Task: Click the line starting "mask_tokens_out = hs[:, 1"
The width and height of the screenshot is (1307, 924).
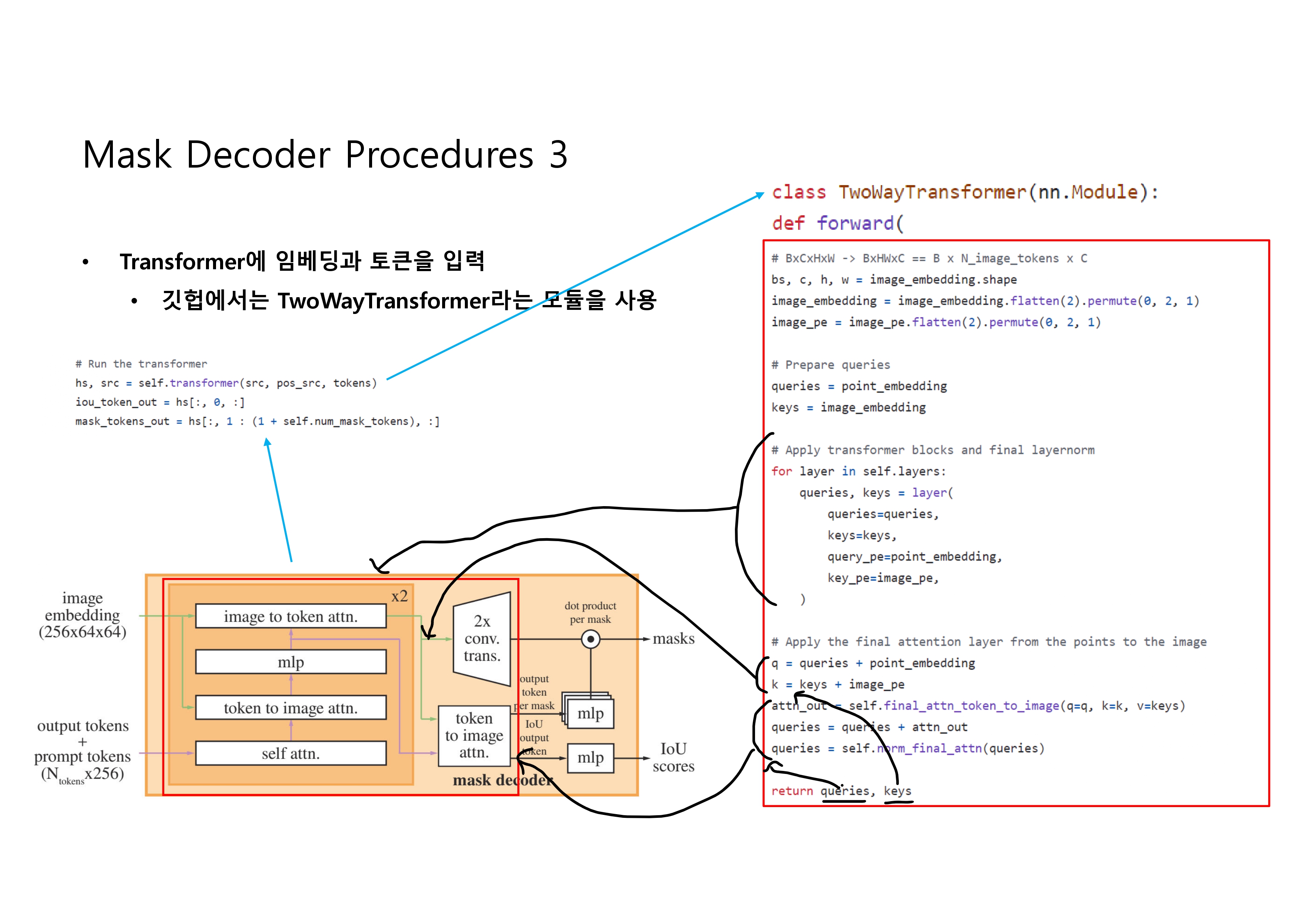Action: (x=257, y=421)
